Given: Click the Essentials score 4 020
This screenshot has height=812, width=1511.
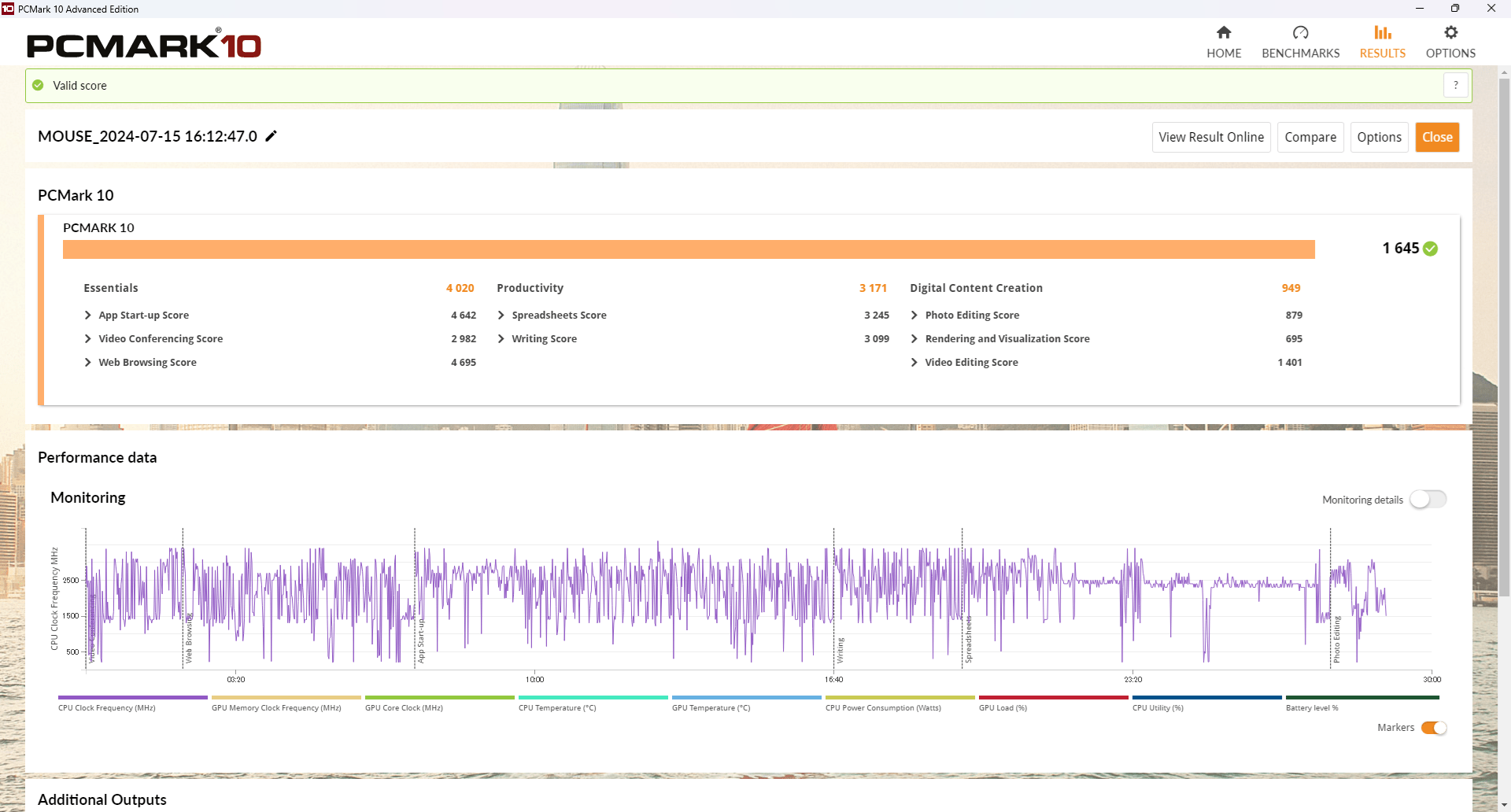Looking at the screenshot, I should click(460, 288).
